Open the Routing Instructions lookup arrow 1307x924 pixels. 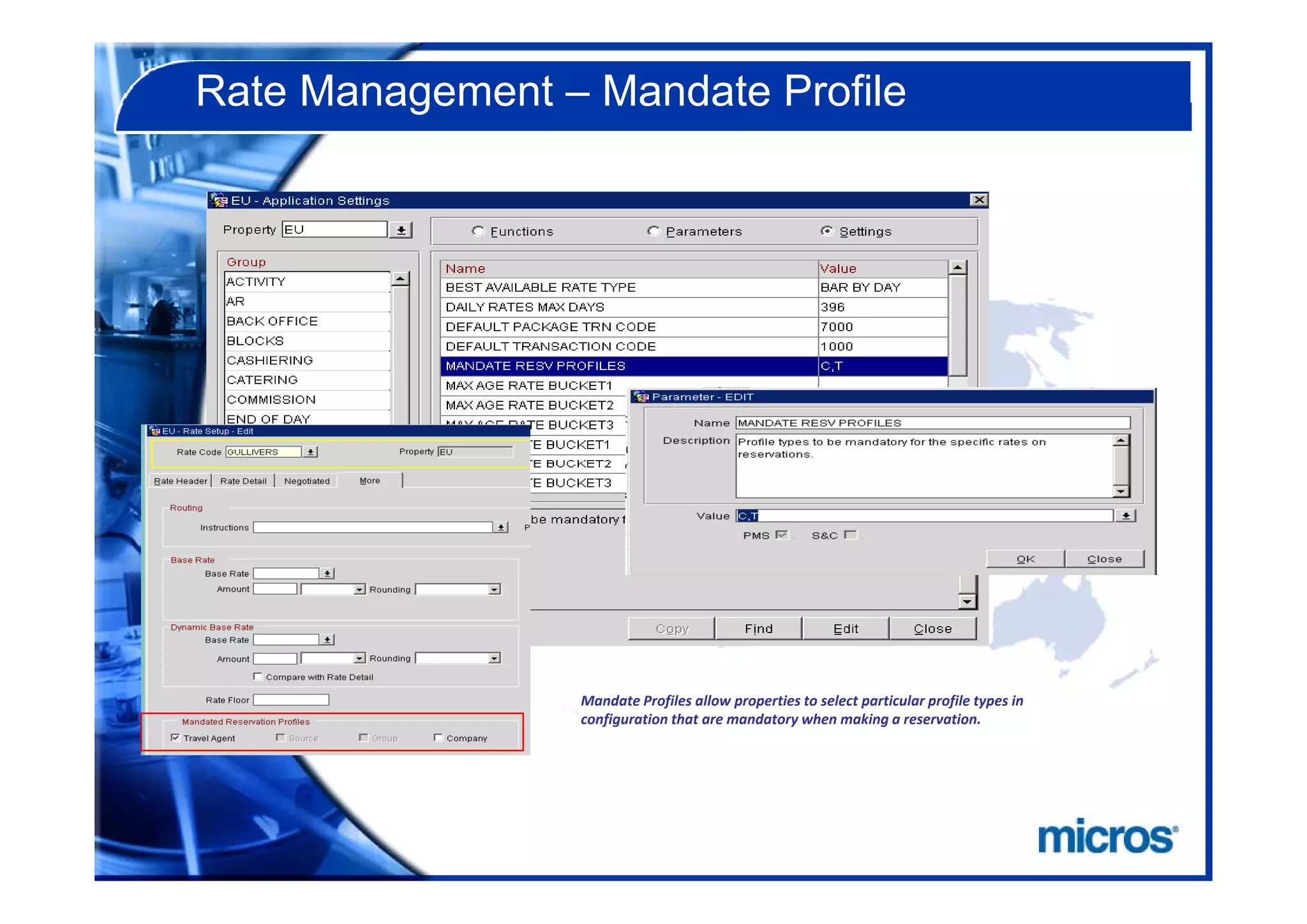coord(502,528)
